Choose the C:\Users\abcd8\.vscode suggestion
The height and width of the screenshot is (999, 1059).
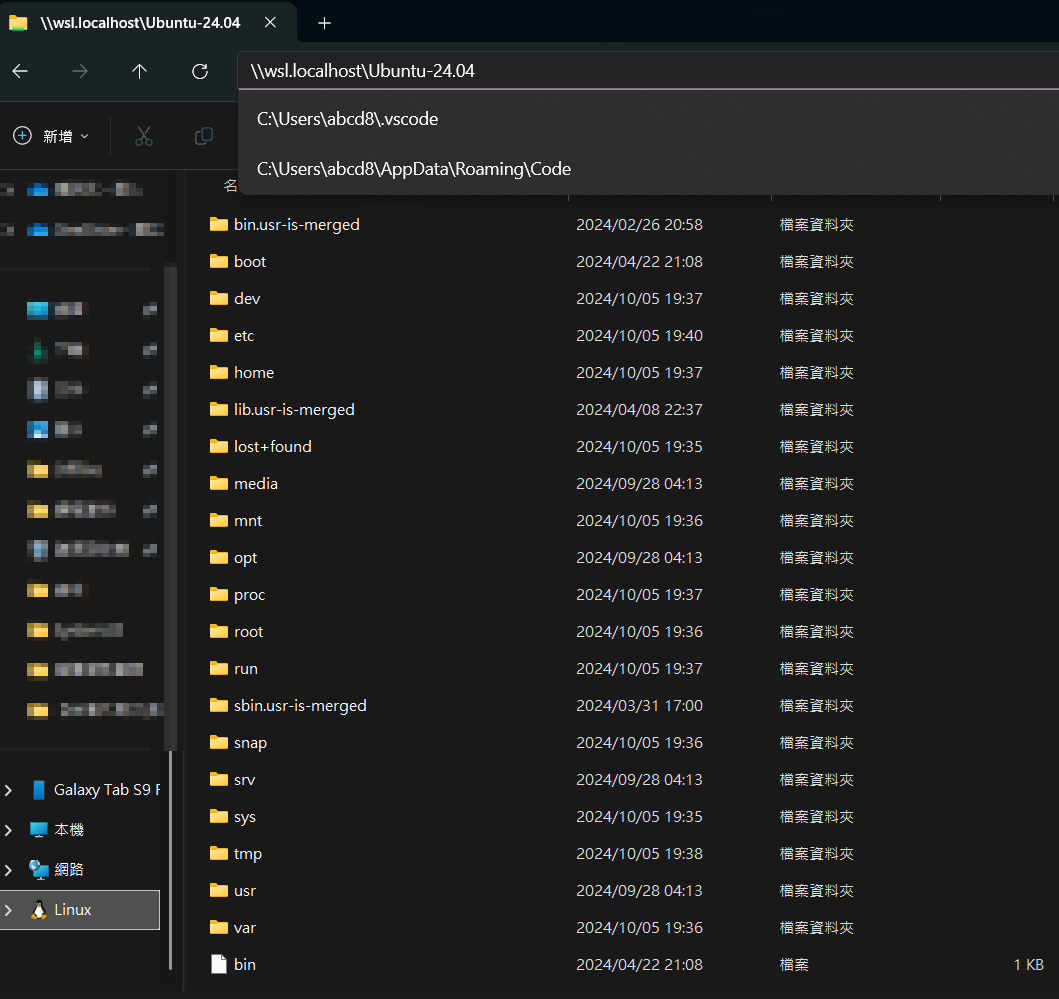347,119
